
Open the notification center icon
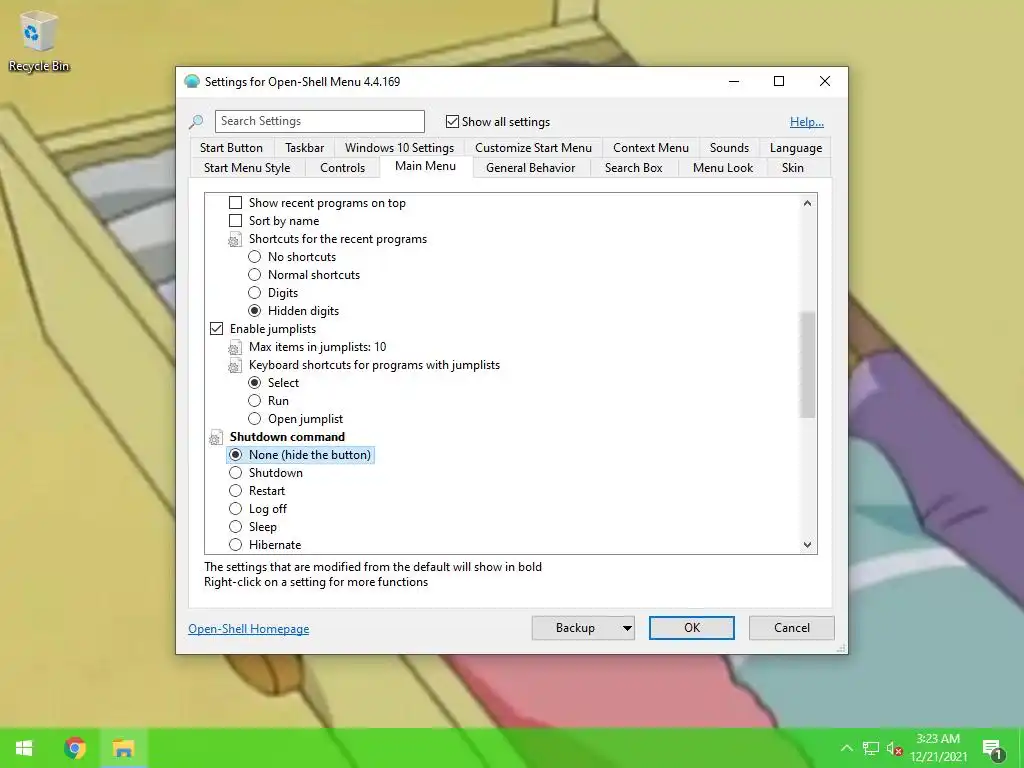[993, 750]
